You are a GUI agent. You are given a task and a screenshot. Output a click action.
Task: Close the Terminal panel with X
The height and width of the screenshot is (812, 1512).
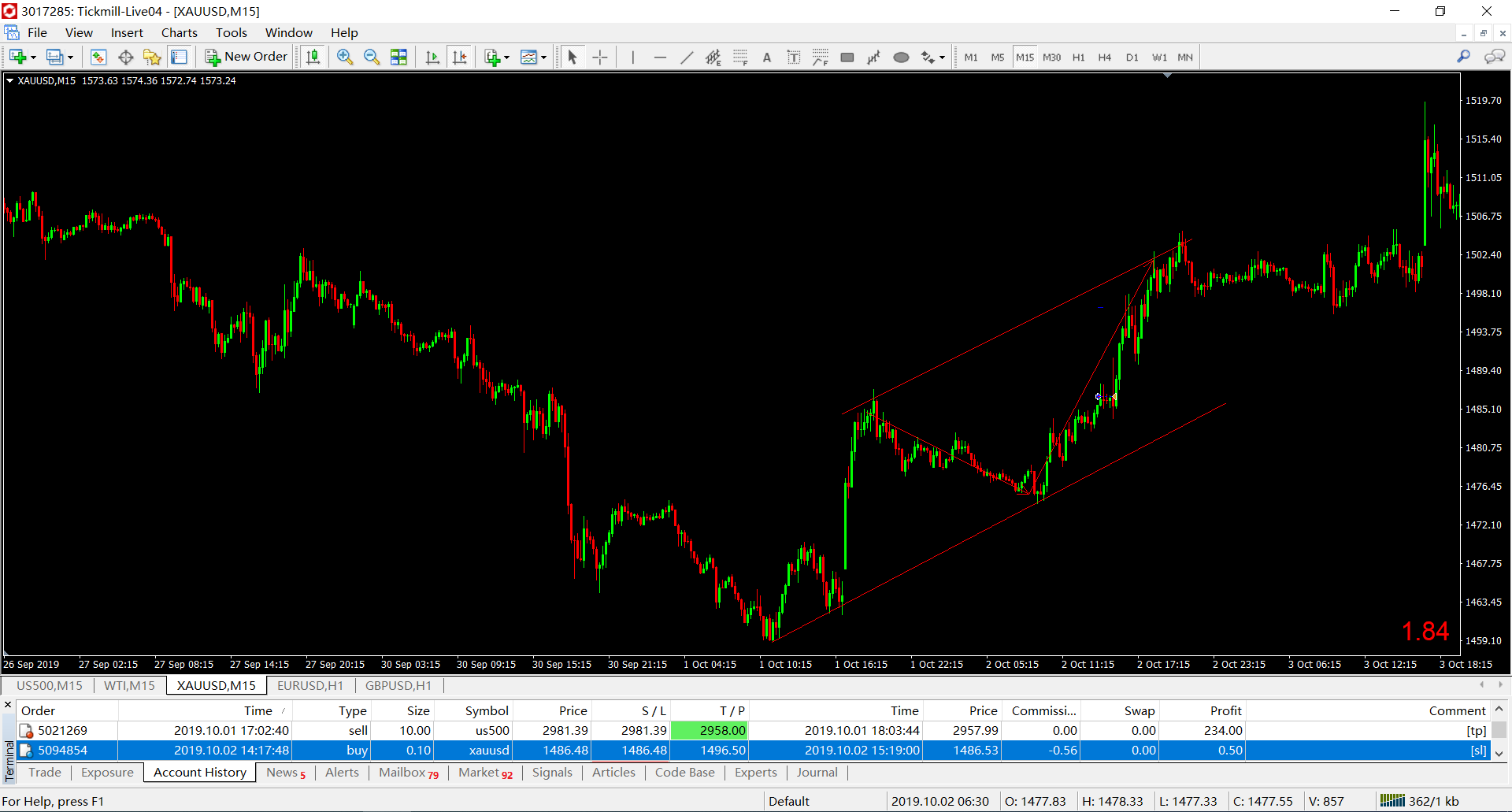tap(9, 704)
